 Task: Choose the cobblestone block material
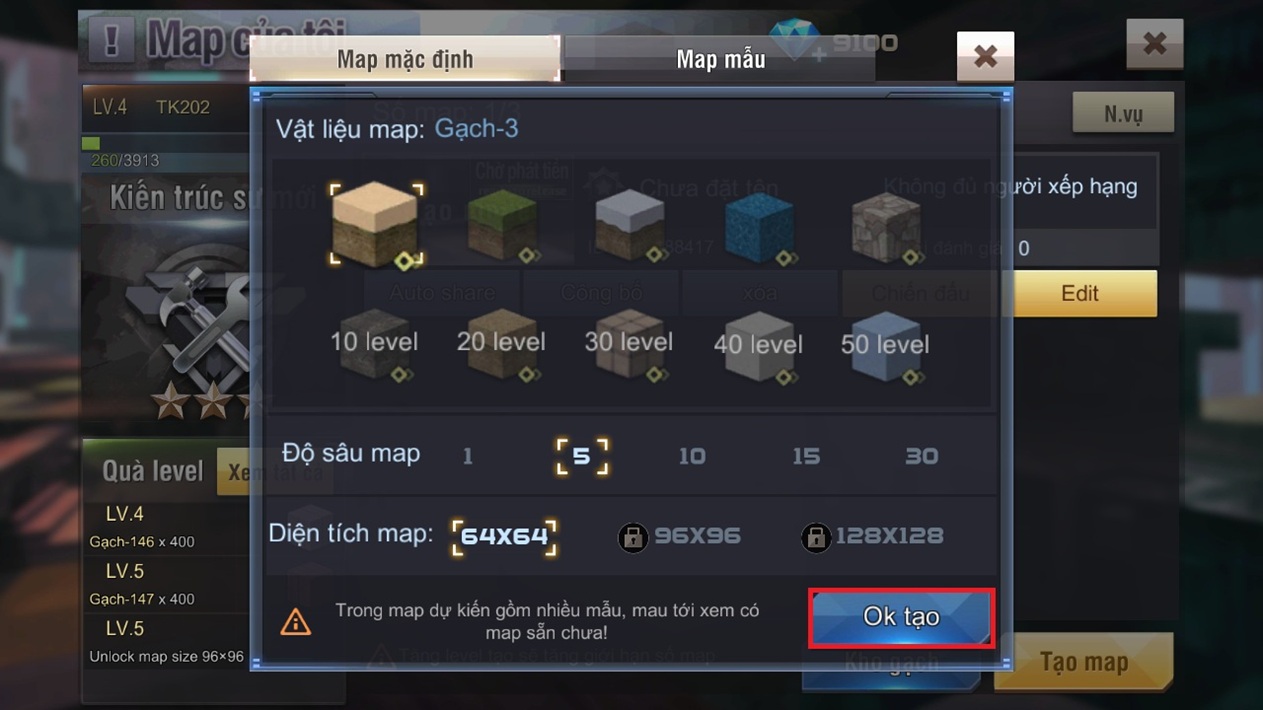point(886,228)
